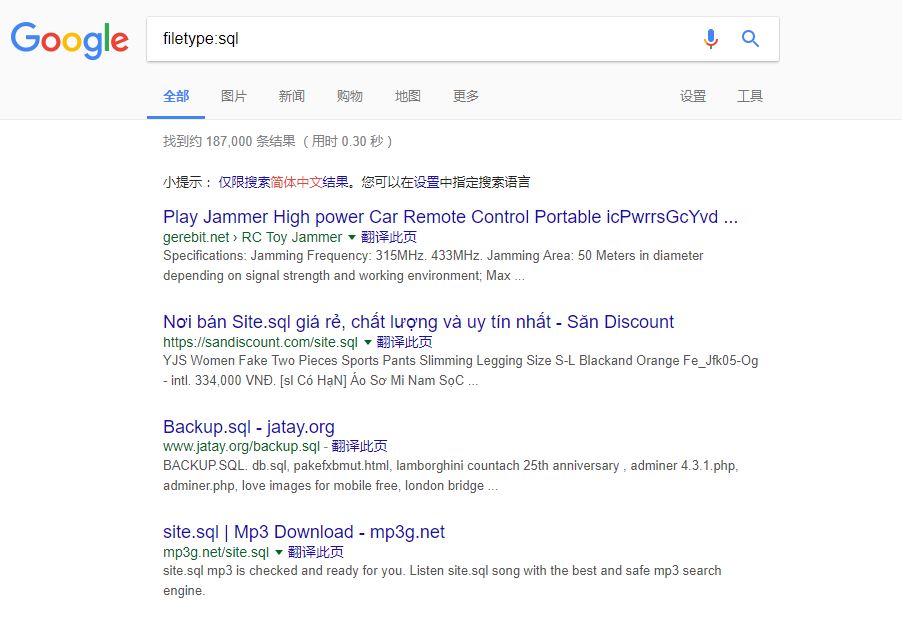Open site.sql Mp3 Download result

click(304, 532)
